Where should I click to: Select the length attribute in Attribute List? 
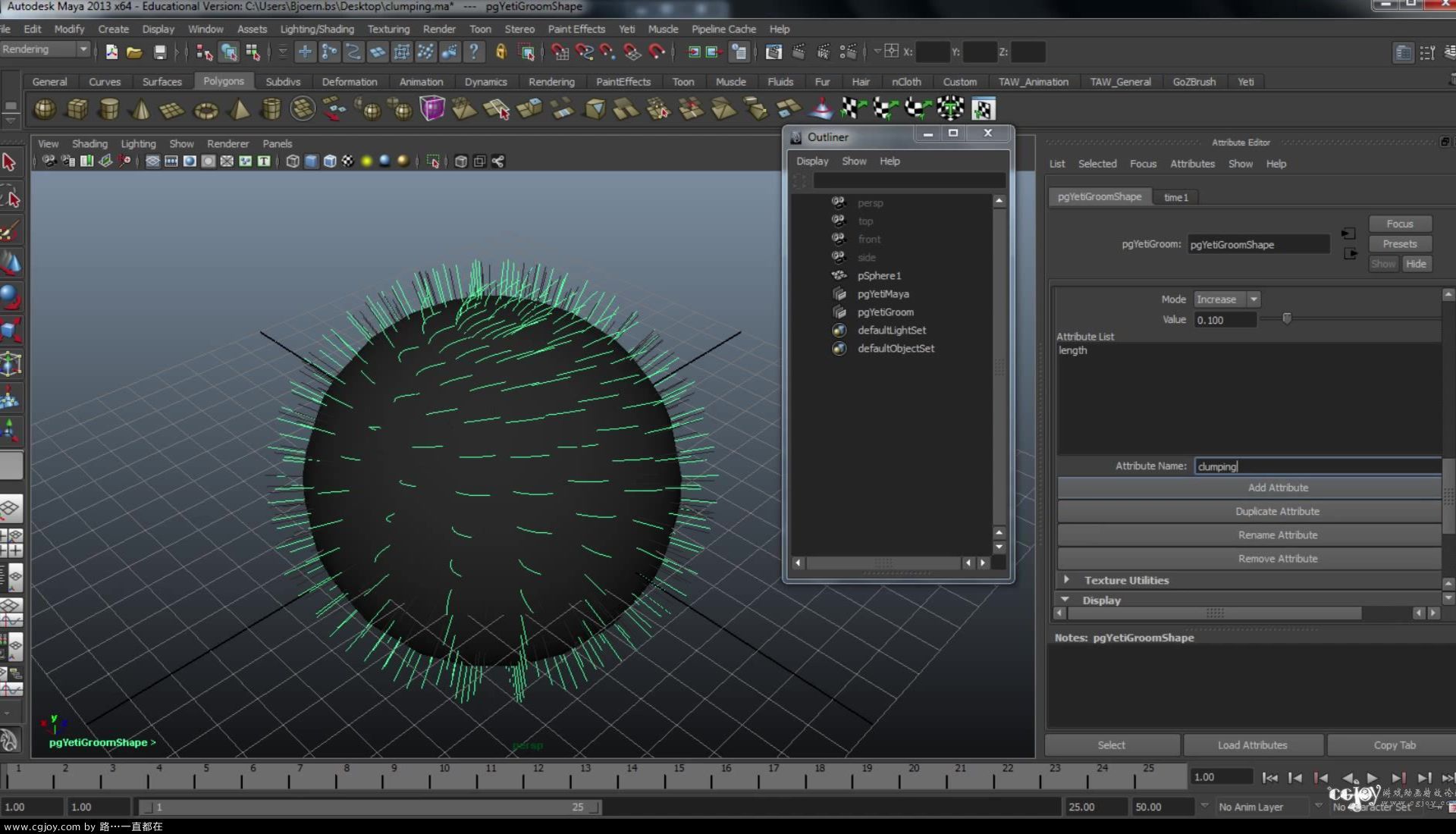[x=1072, y=350]
